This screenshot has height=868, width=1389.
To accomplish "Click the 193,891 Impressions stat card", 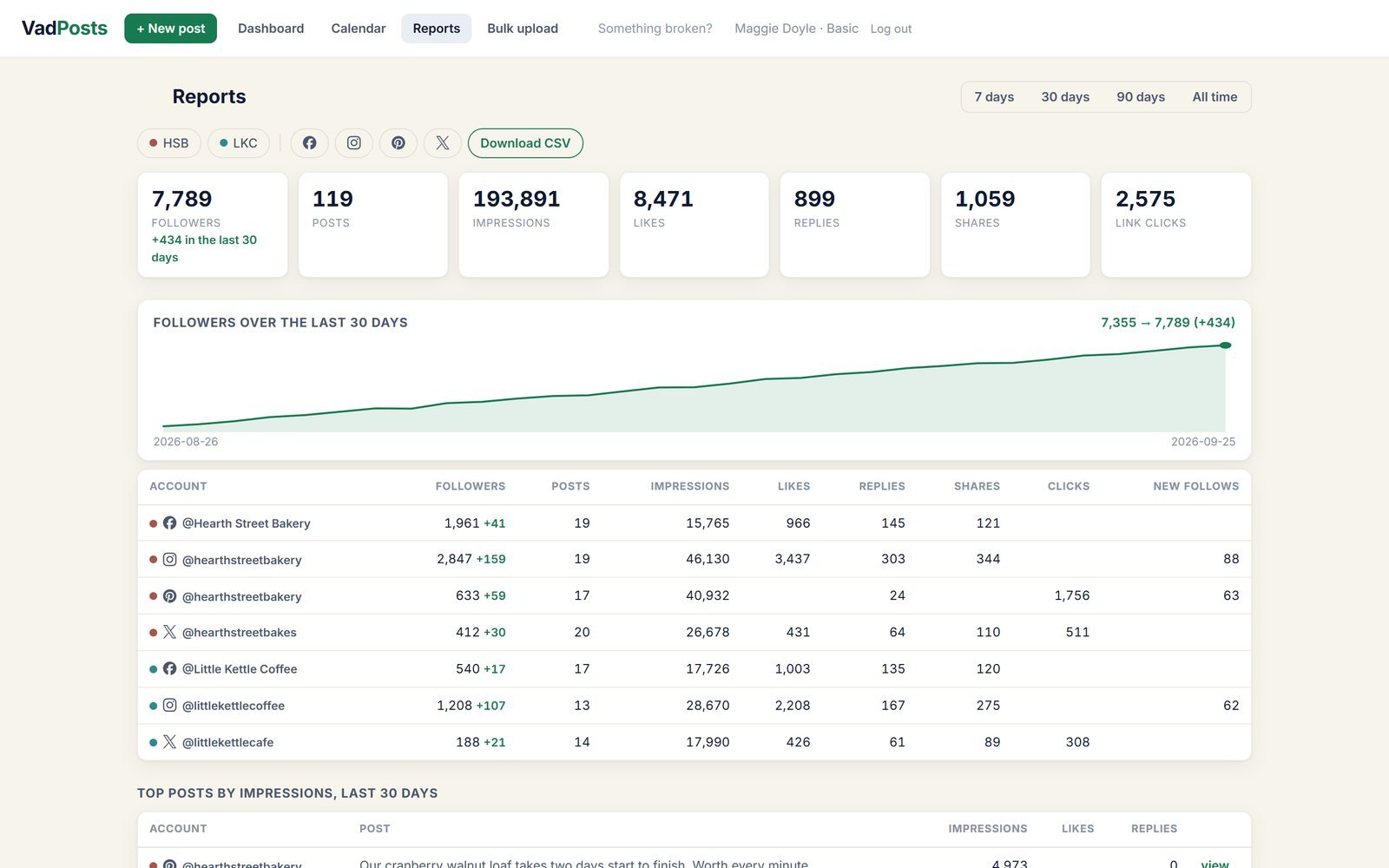I will pyautogui.click(x=534, y=225).
